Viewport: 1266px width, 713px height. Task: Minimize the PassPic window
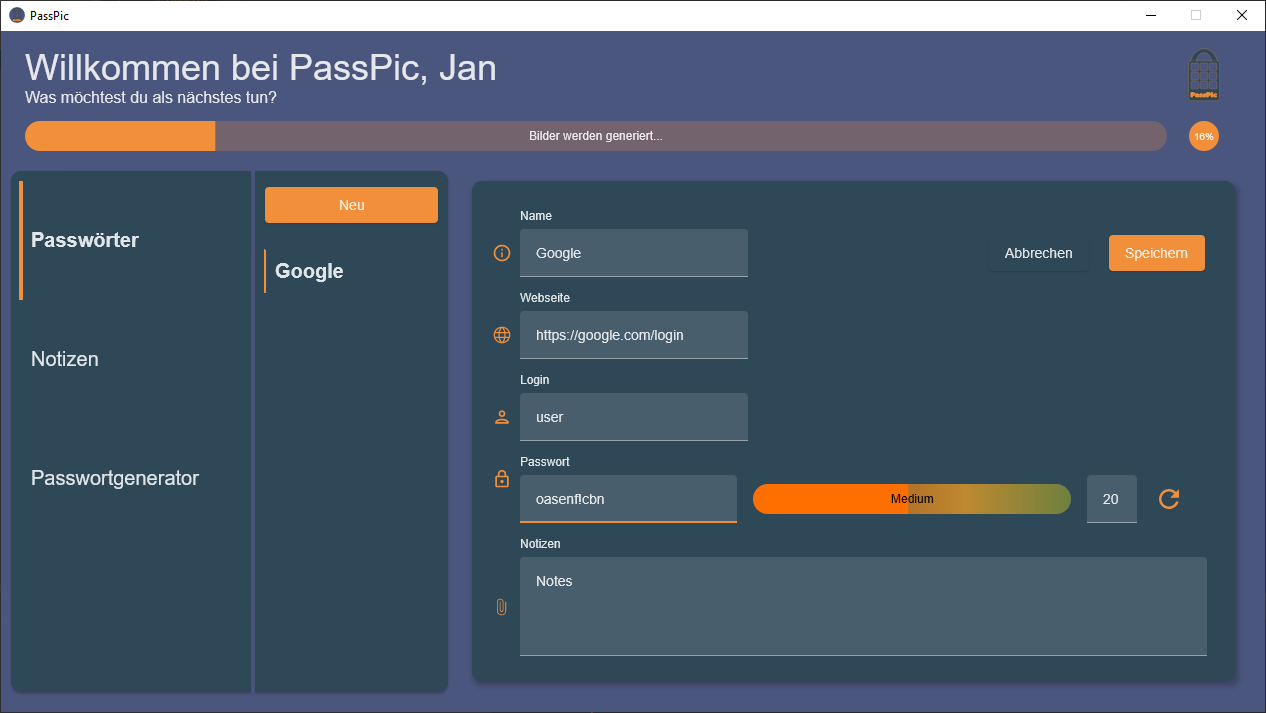(1150, 15)
